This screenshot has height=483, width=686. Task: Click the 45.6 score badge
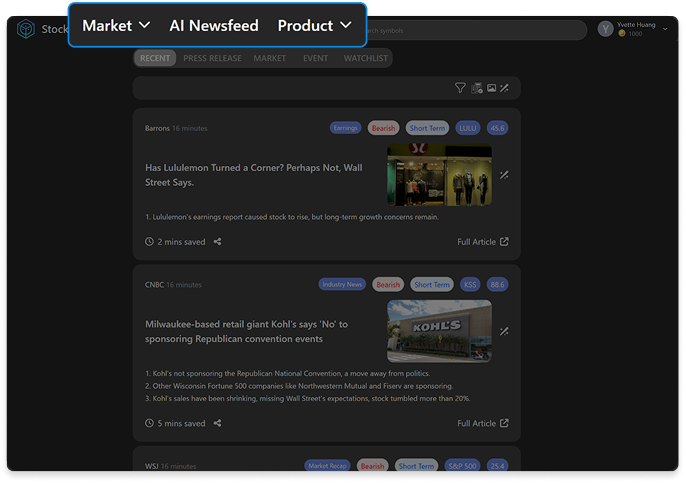497,128
